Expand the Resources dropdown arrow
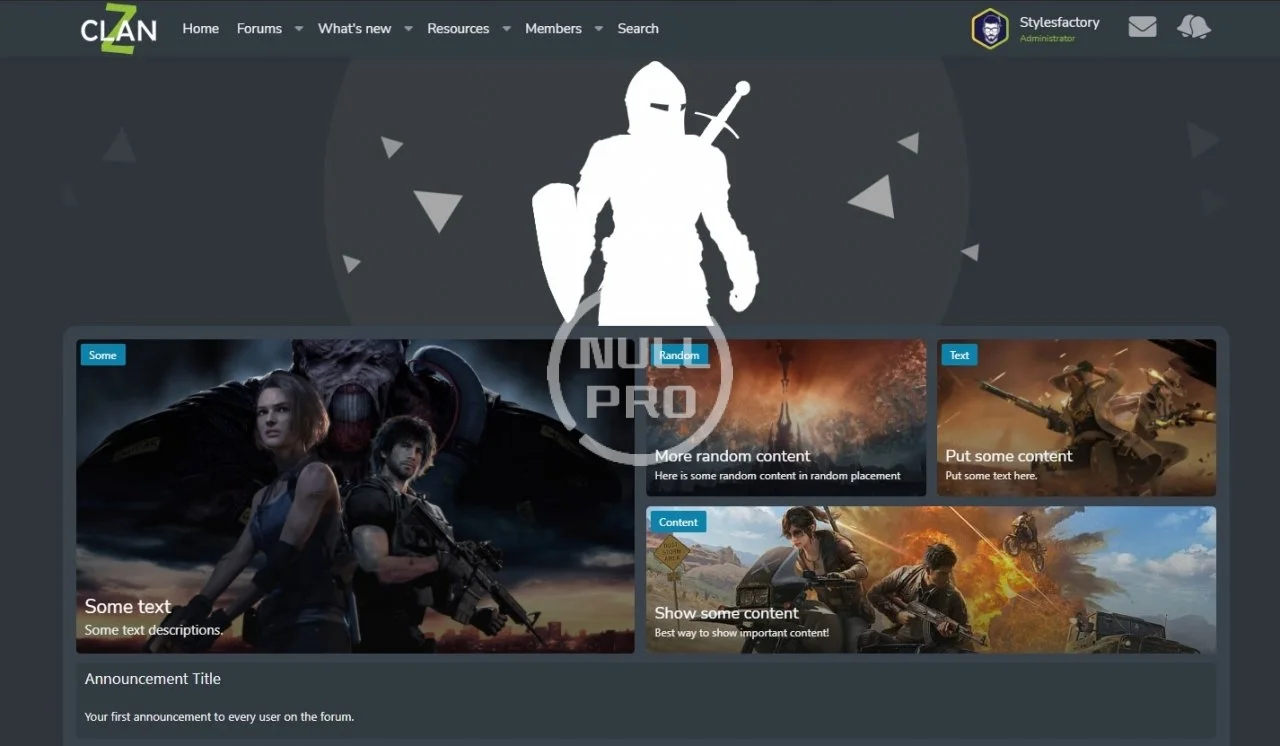Screen dimensions: 1280x746 pyautogui.click(x=506, y=29)
